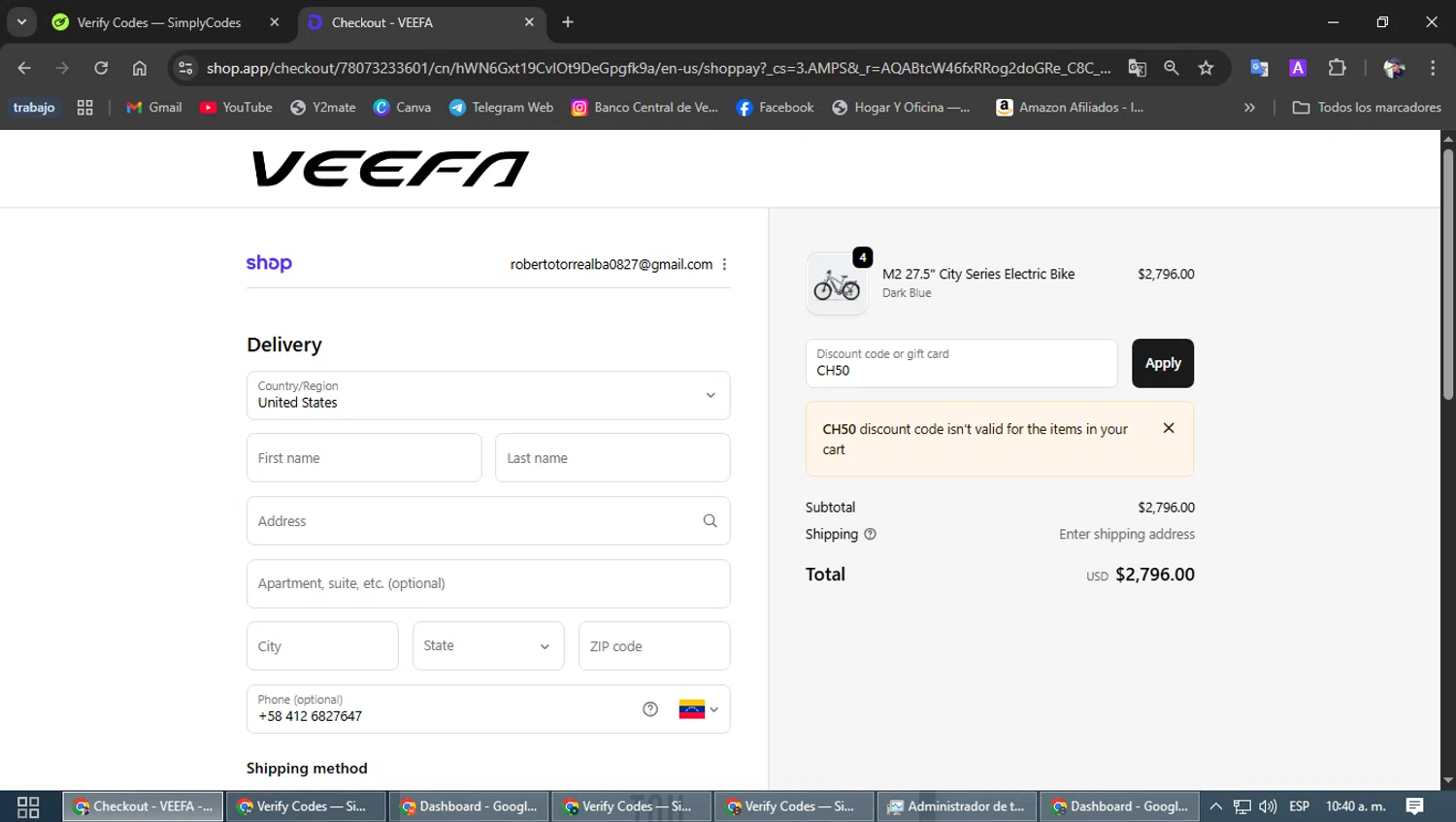Close the Checkout - VEEFA tab
Image resolution: width=1456 pixels, height=822 pixels.
[529, 22]
